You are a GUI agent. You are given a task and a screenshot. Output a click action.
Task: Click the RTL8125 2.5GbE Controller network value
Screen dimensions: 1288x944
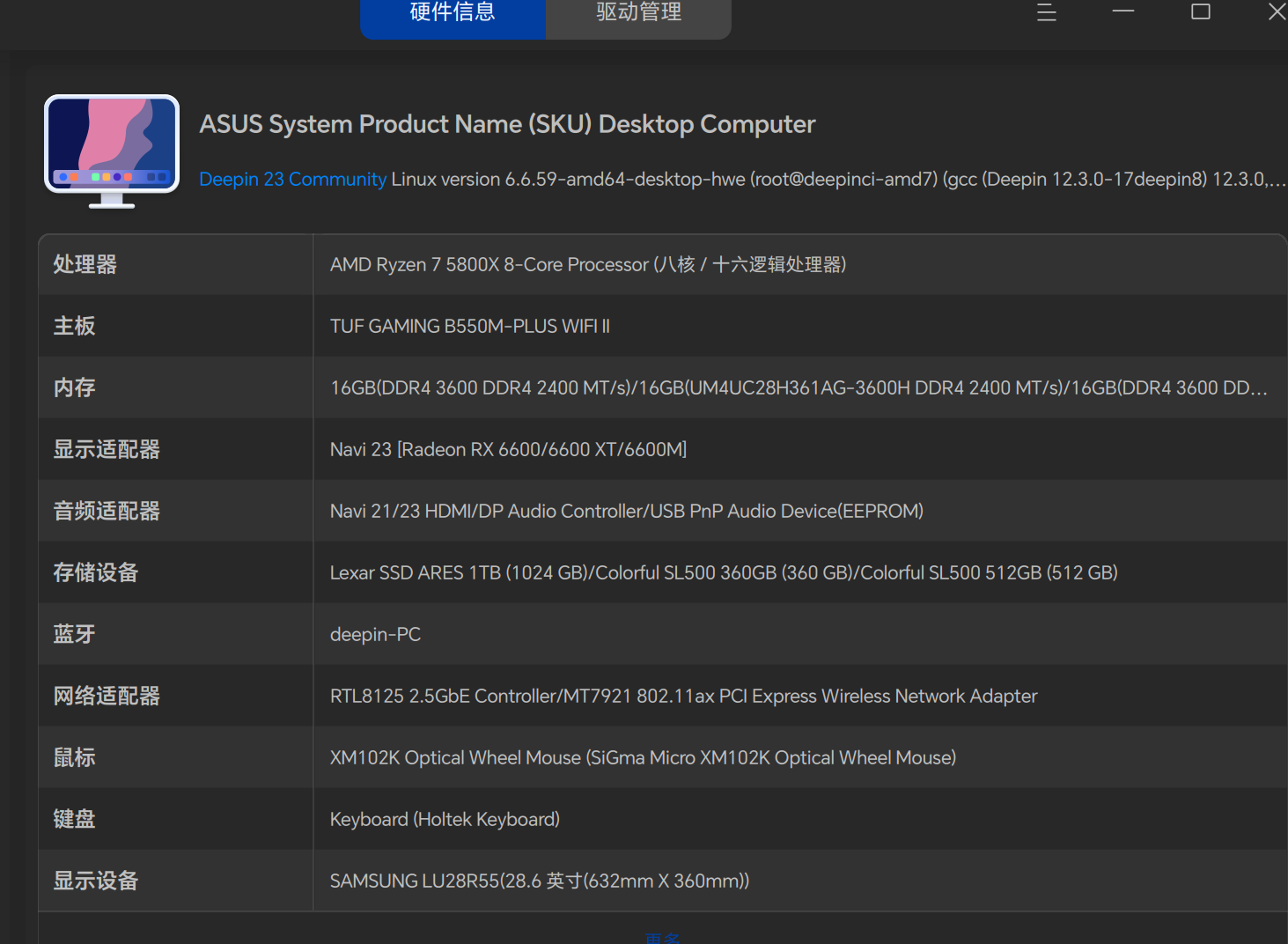coord(684,696)
